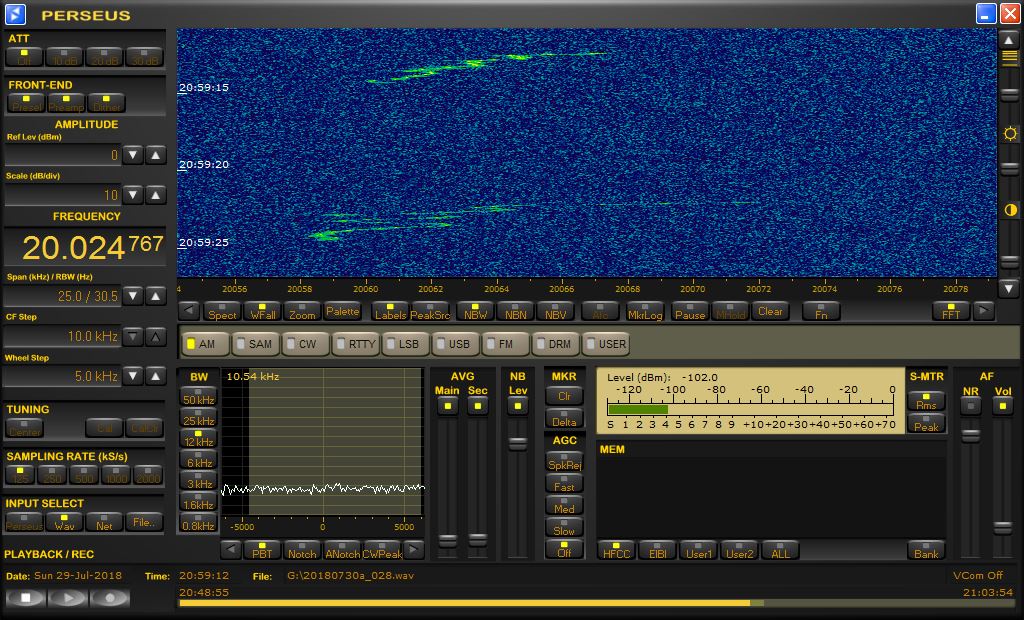This screenshot has width=1024, height=620.
Task: Increase the Ref Lev value
Action: (155, 155)
